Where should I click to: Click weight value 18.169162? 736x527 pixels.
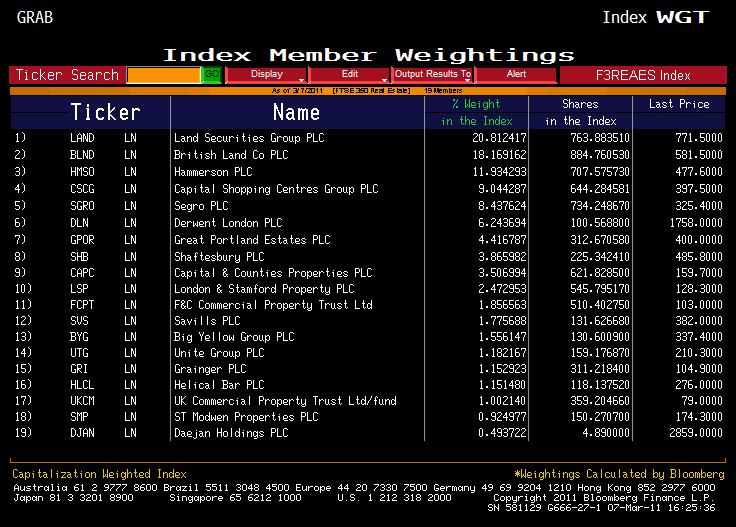499,155
